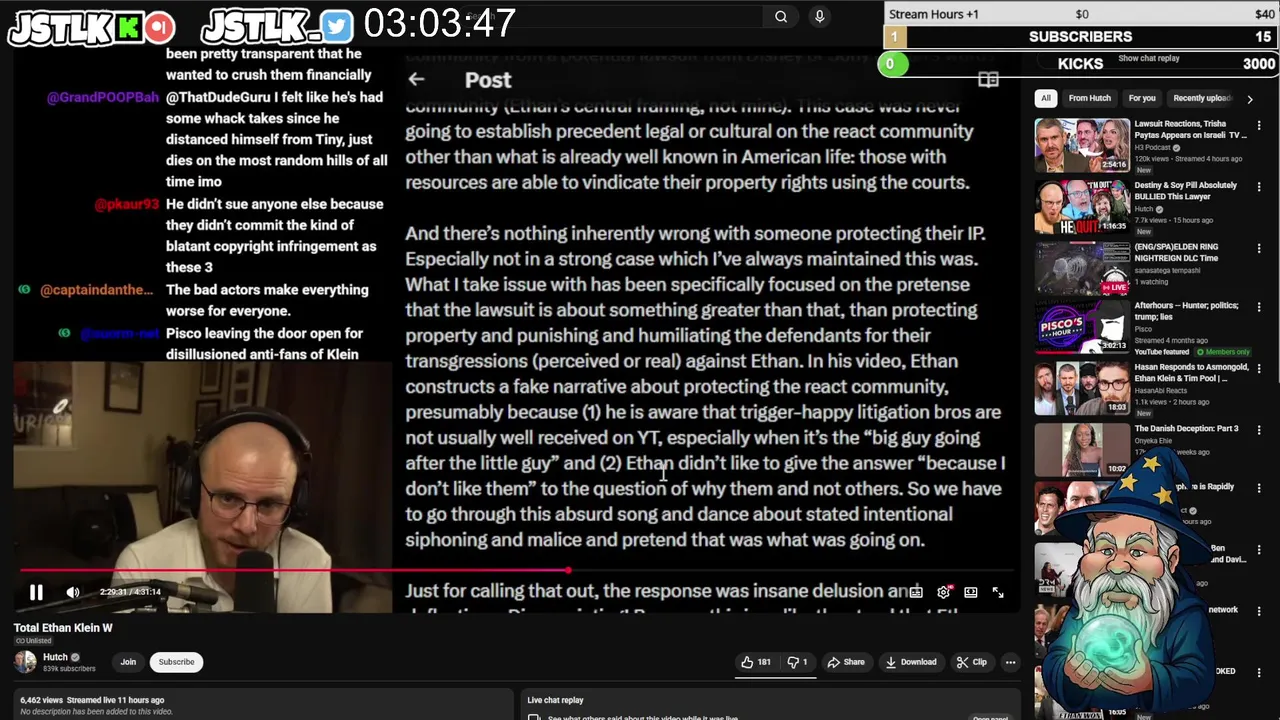
Task: Click the Show chat replay label
Action: 1149,58
